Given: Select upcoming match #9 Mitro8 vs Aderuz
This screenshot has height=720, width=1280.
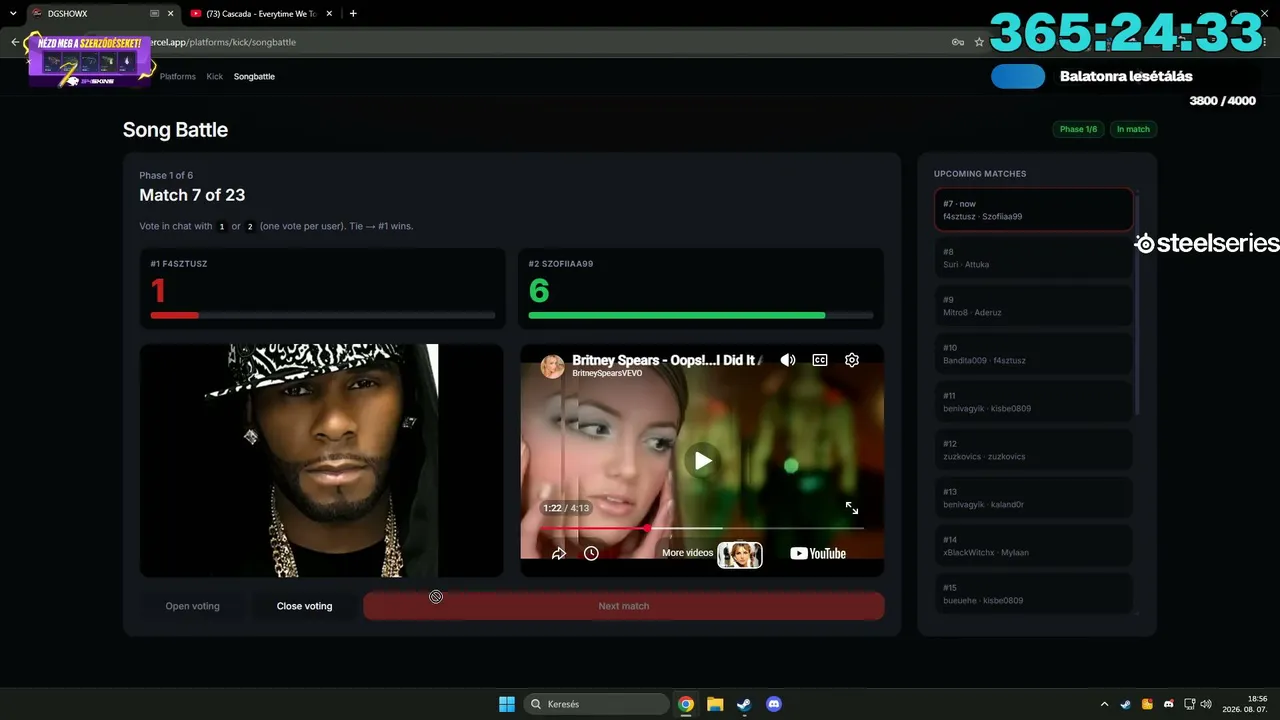Looking at the screenshot, I should pyautogui.click(x=1033, y=306).
